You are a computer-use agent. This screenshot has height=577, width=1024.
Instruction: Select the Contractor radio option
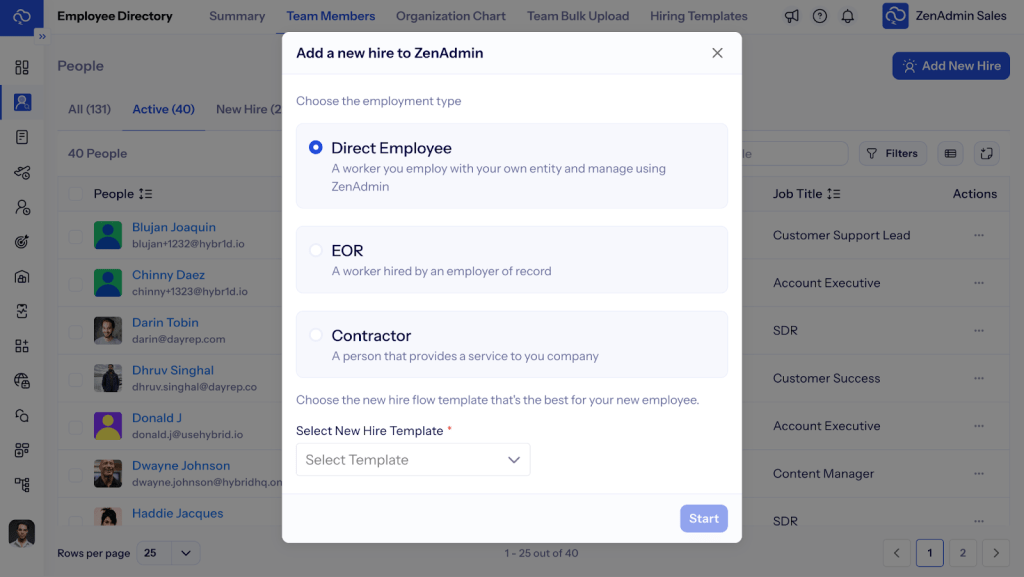point(316,335)
